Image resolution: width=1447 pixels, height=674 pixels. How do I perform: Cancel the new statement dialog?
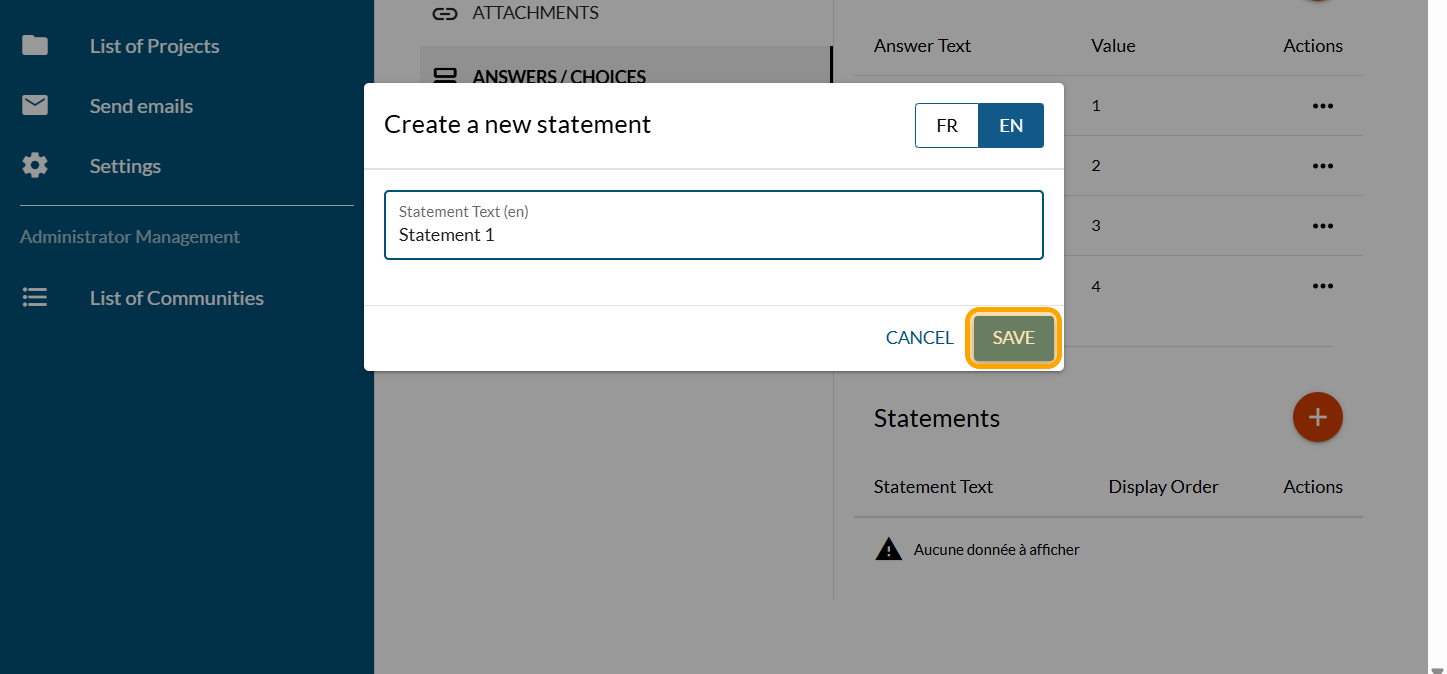pyautogui.click(x=919, y=338)
